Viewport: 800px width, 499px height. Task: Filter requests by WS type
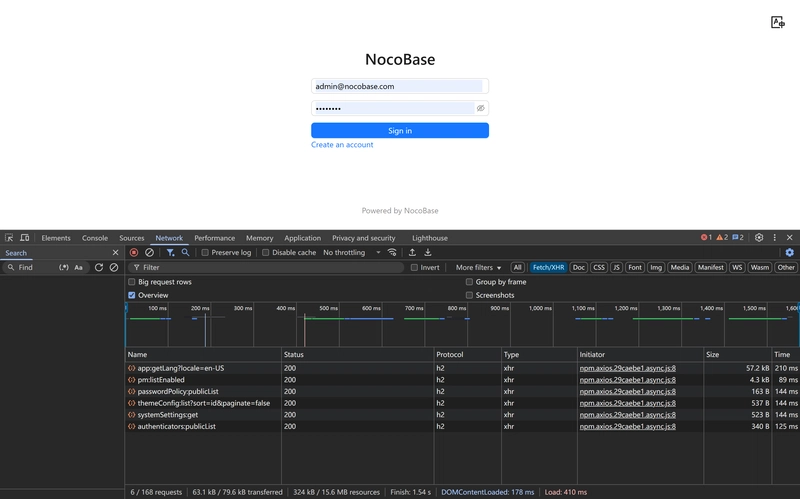tap(737, 267)
